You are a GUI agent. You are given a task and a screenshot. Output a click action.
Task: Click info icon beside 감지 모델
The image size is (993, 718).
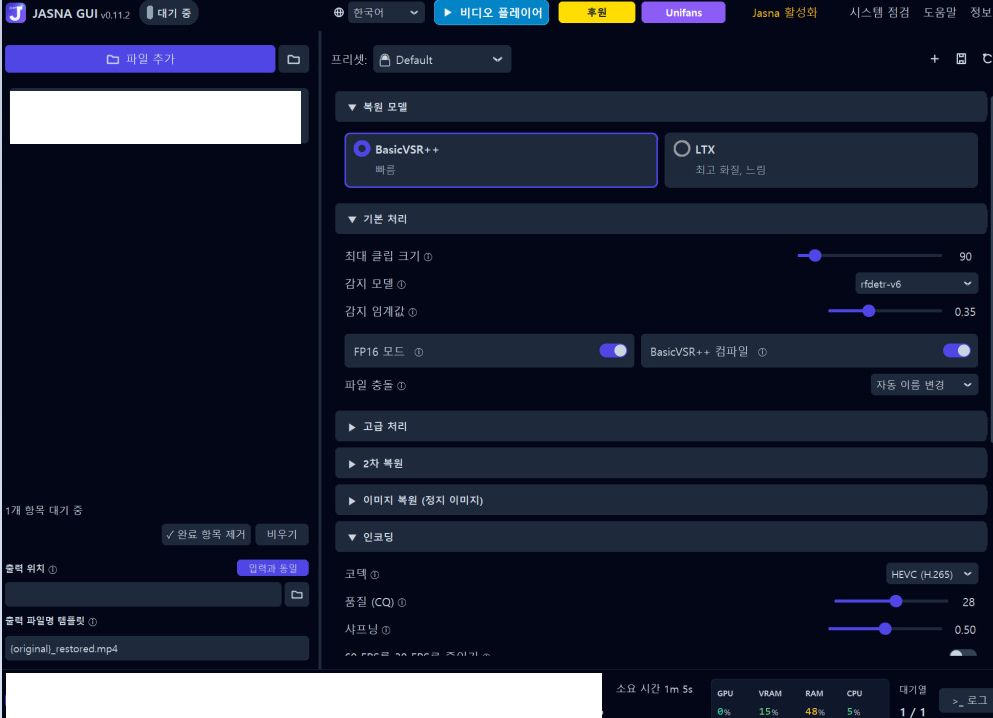pos(402,285)
